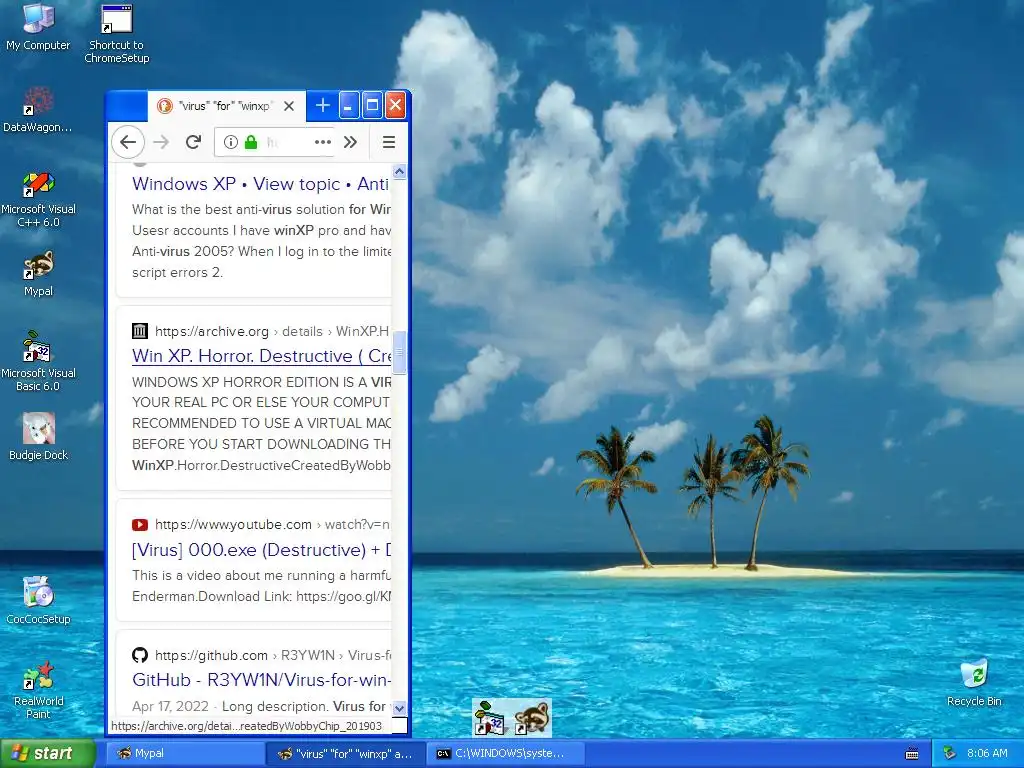Open Win XP Horror Destructive result link

click(x=261, y=356)
